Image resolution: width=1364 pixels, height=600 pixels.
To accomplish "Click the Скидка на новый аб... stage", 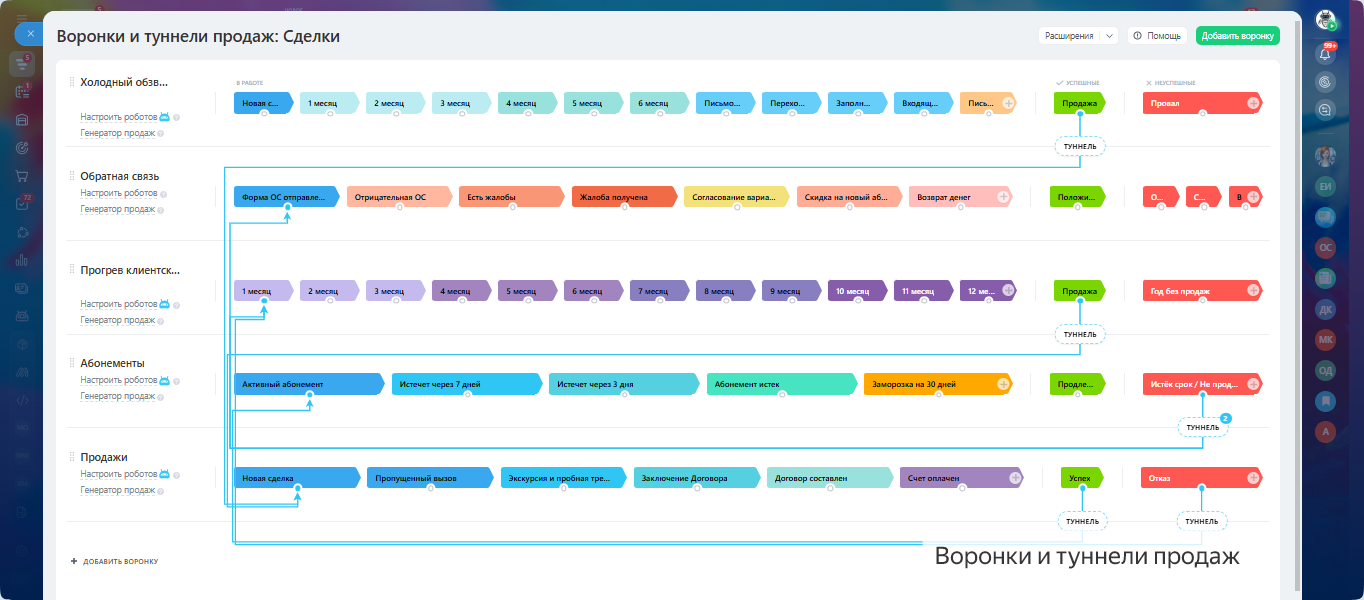I will pyautogui.click(x=849, y=197).
